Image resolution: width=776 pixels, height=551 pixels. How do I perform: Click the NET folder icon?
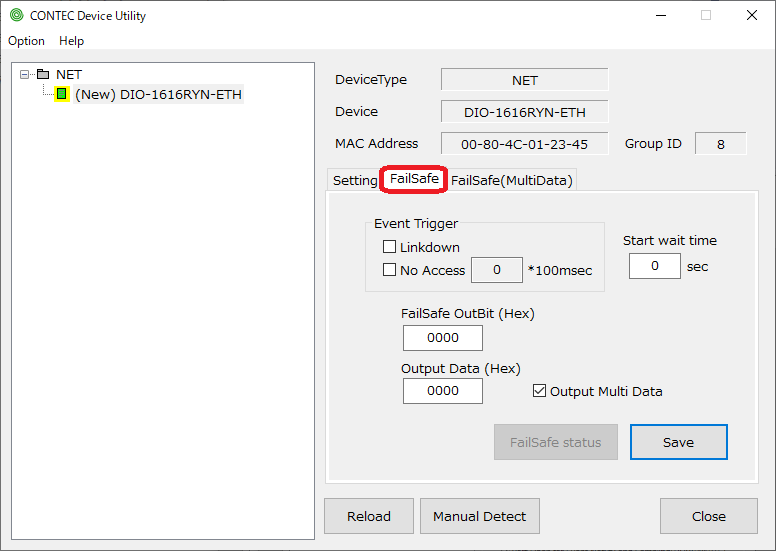click(42, 74)
